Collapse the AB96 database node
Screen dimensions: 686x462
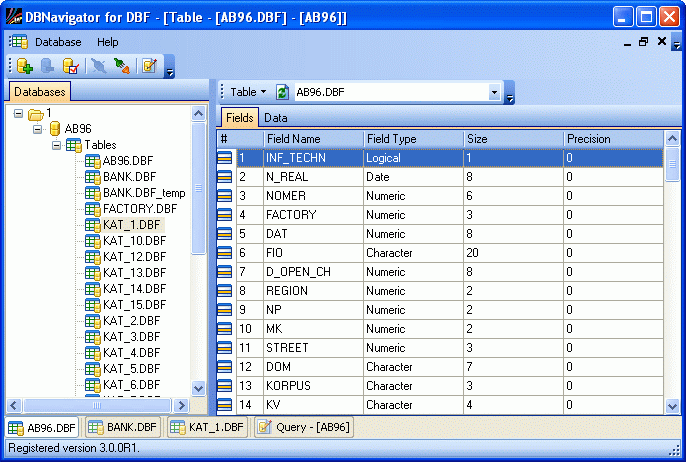pyautogui.click(x=38, y=129)
